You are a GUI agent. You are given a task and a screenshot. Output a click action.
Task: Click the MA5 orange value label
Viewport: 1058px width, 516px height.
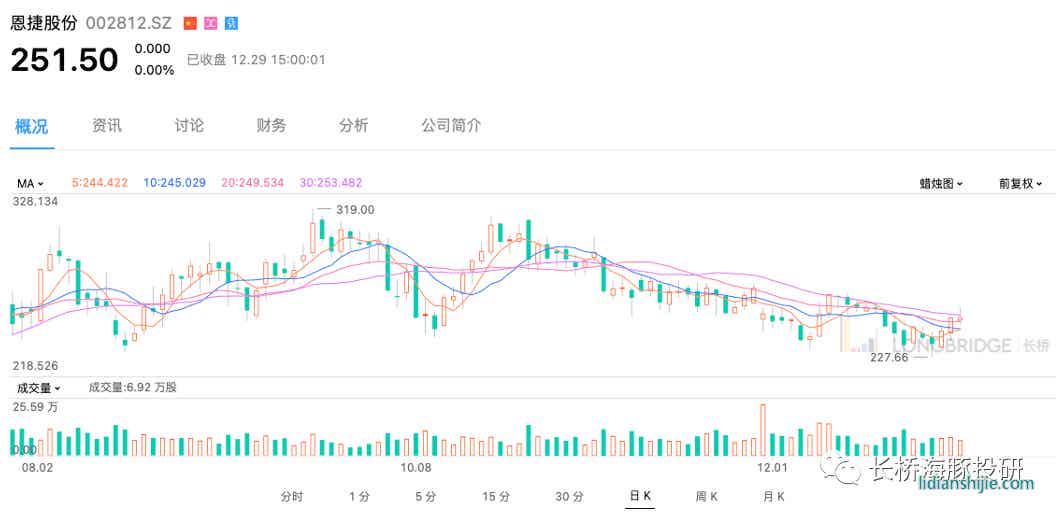point(100,183)
